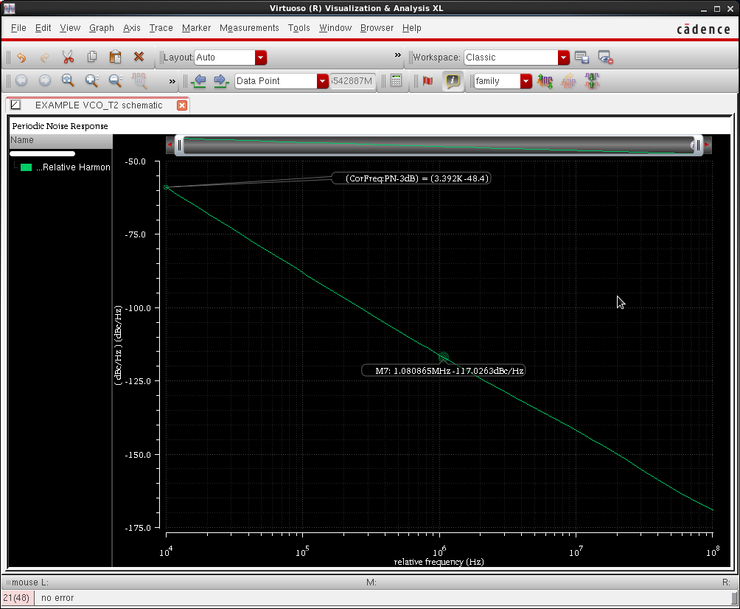This screenshot has height=609, width=740.
Task: Open the Trace menu
Action: pos(161,28)
